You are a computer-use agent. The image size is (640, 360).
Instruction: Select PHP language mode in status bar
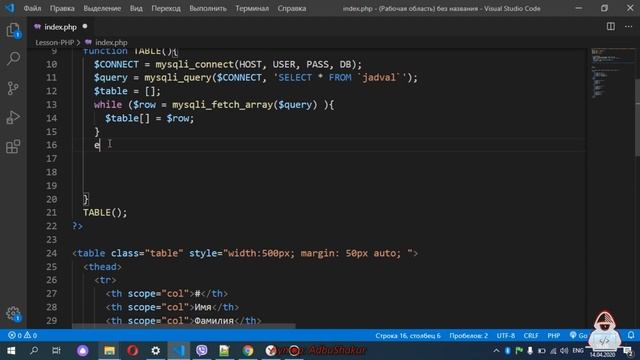553,336
